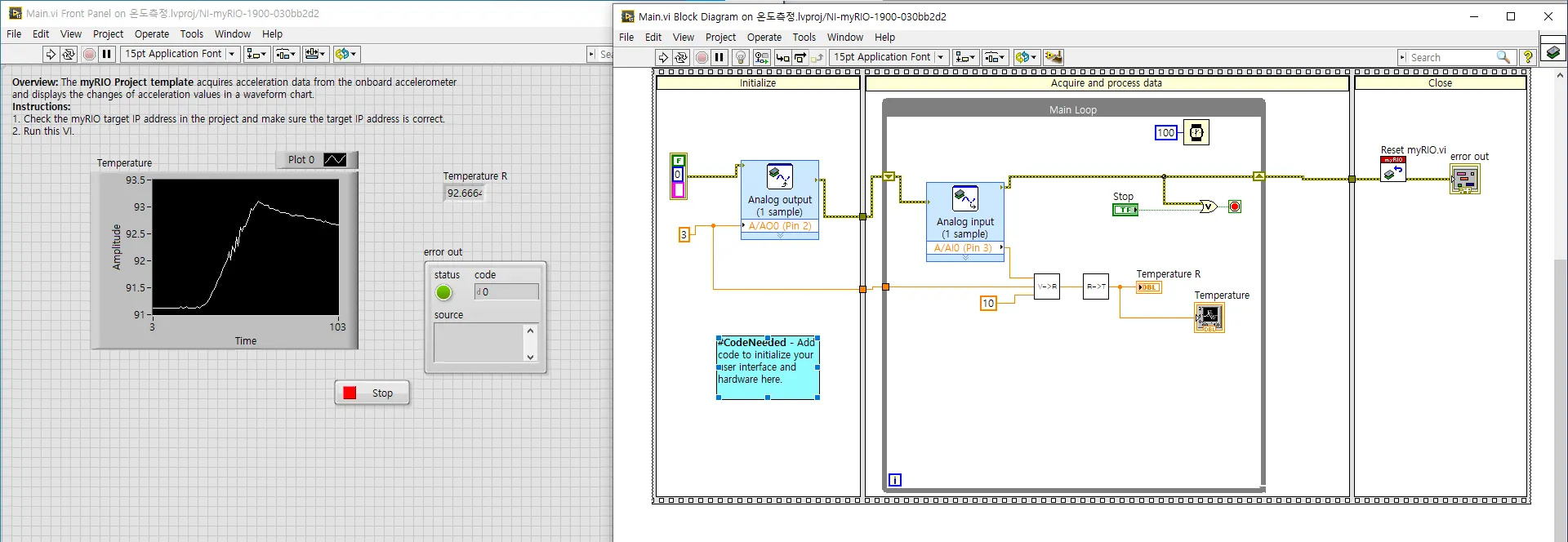Toggle the Stop boolean terminal in Main Loop
1568x542 pixels.
click(x=1125, y=210)
